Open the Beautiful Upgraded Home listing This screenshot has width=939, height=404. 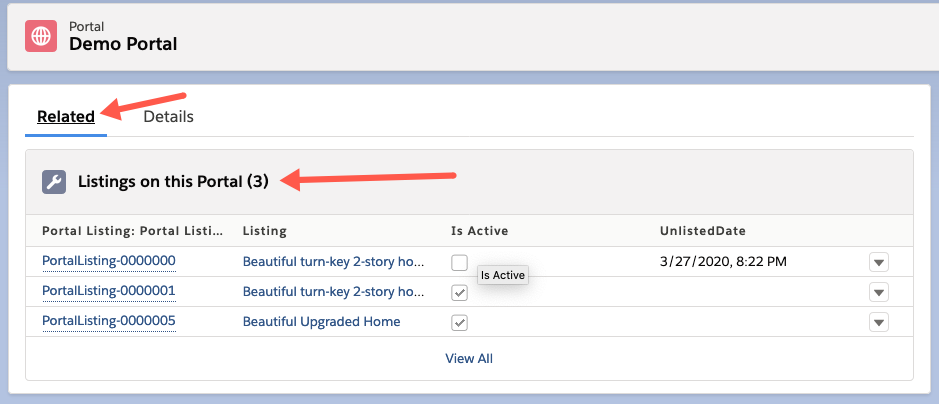[321, 322]
